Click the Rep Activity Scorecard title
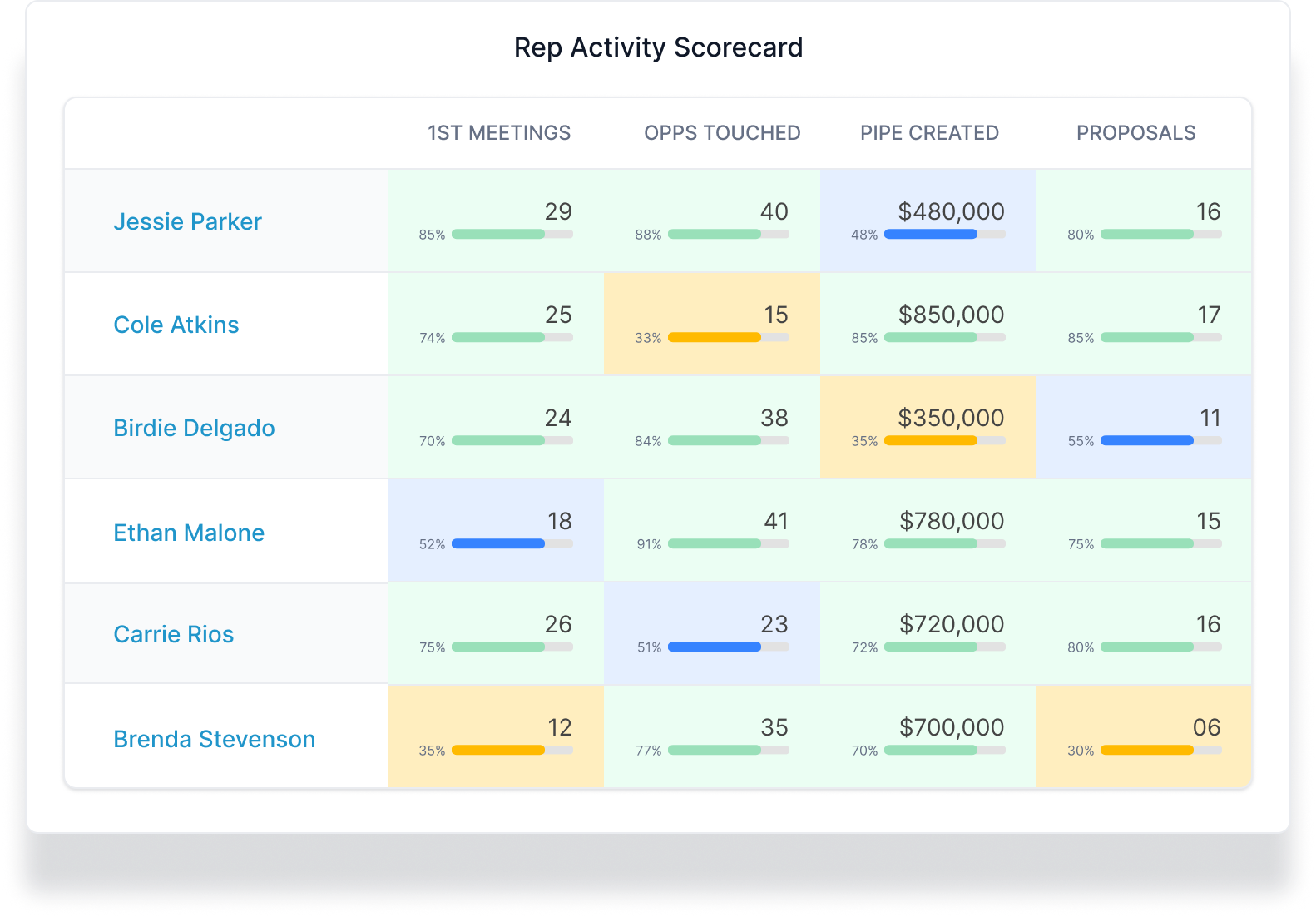Screen dimensions: 1316x917 point(658,47)
